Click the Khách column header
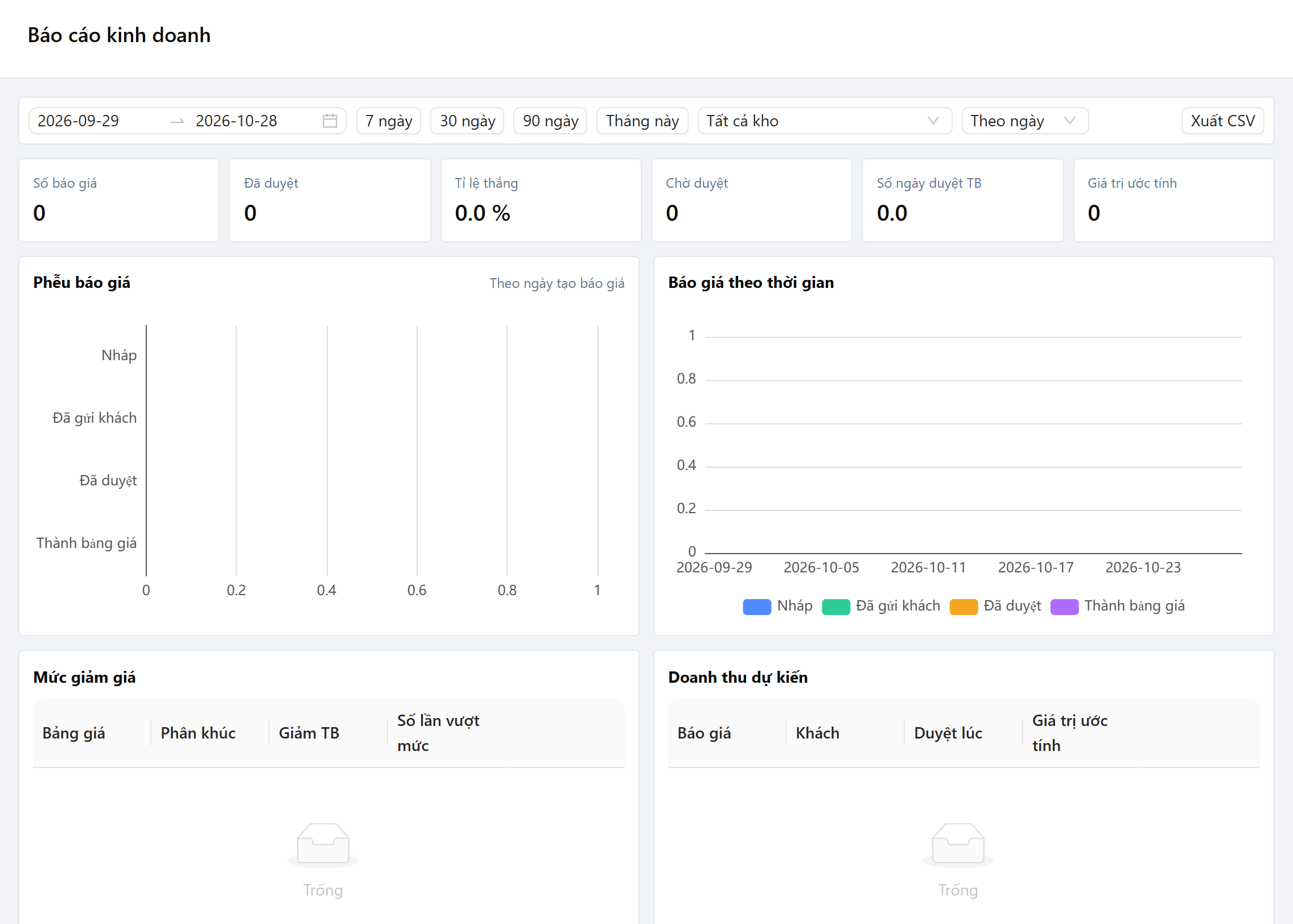Screen dimensions: 1293x924 (845, 733)
